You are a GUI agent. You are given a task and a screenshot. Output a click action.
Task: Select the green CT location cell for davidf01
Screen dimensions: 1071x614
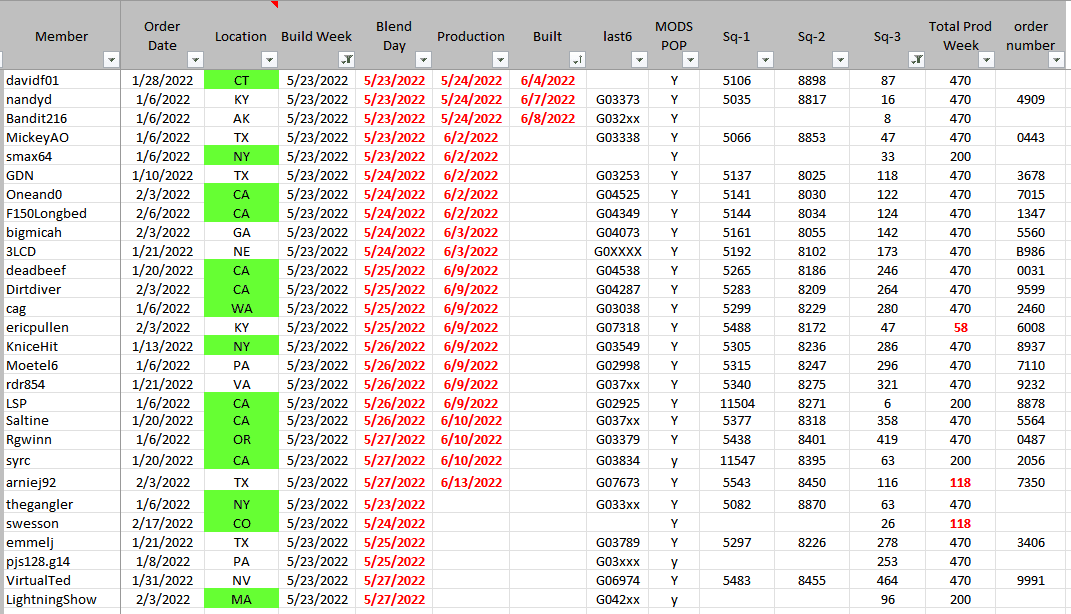(x=241, y=80)
